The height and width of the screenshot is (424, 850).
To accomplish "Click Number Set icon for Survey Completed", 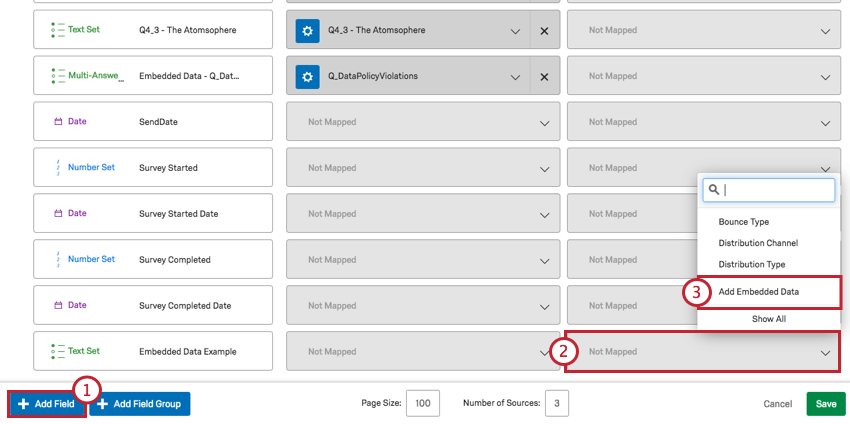I will (57, 260).
